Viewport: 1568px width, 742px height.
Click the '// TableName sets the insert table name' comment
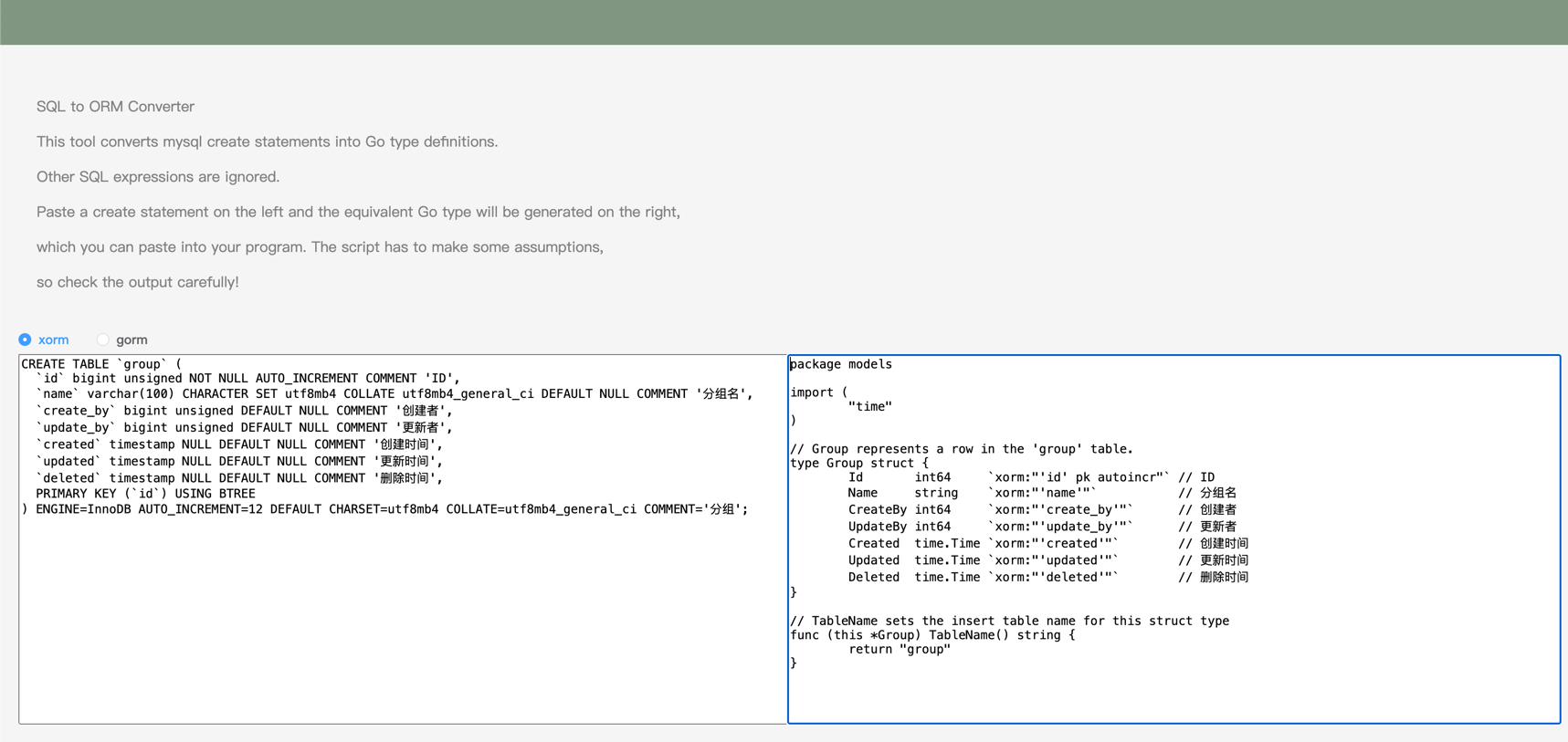1010,621
